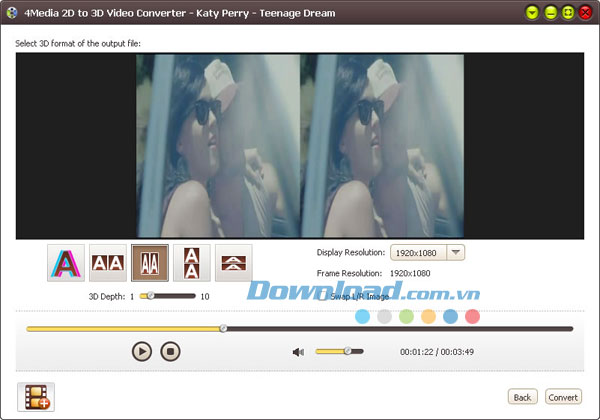Click the app logo in title bar

12,13
